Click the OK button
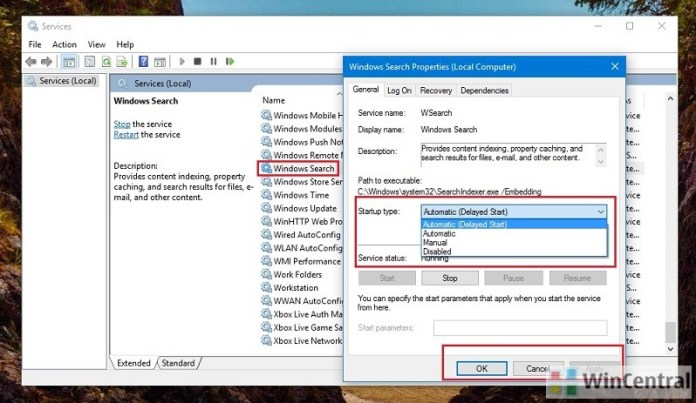This screenshot has width=696, height=403. pos(482,368)
